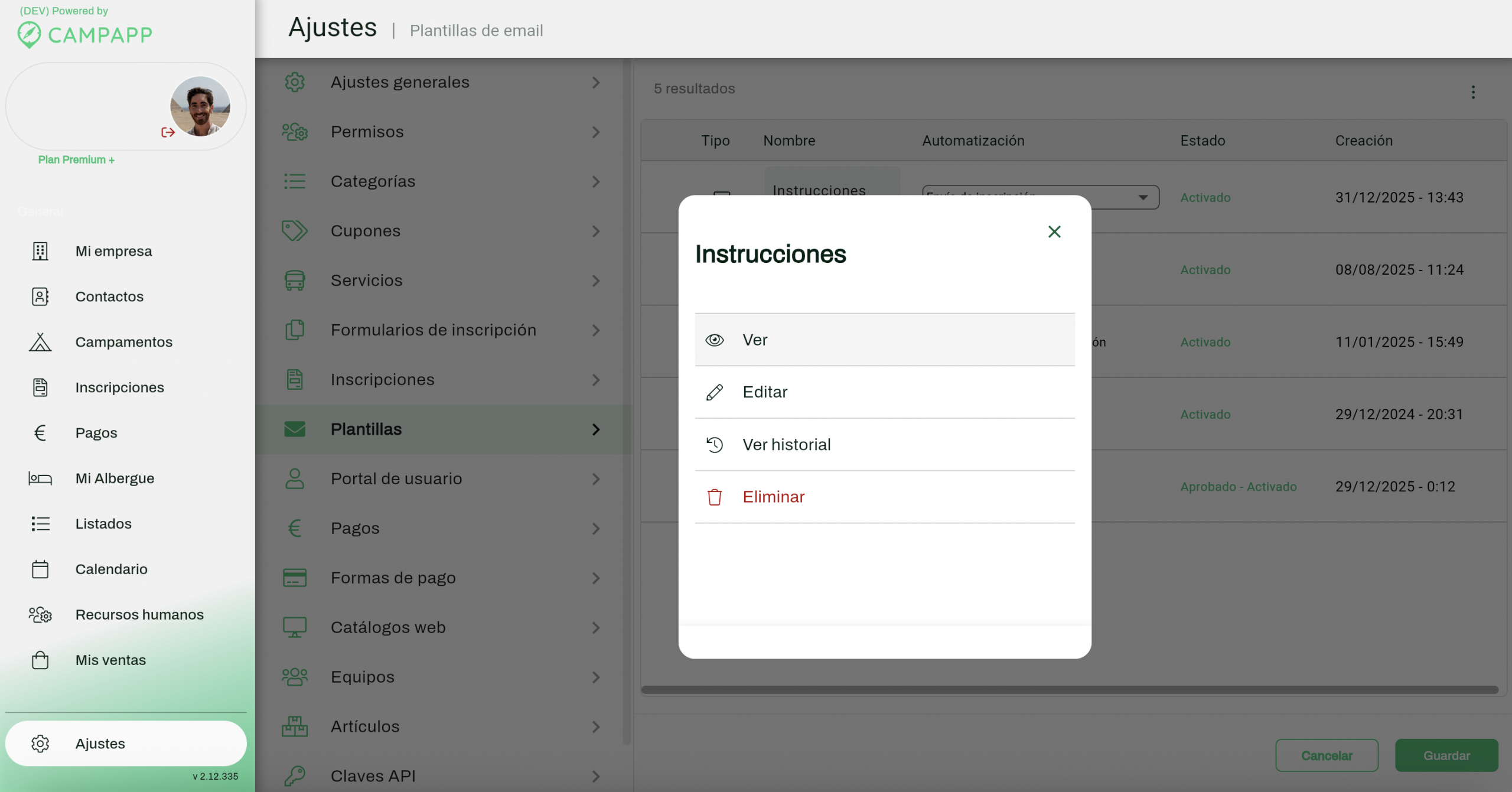Close the Instrucciones dialog
This screenshot has height=792, width=1512.
(x=1054, y=232)
